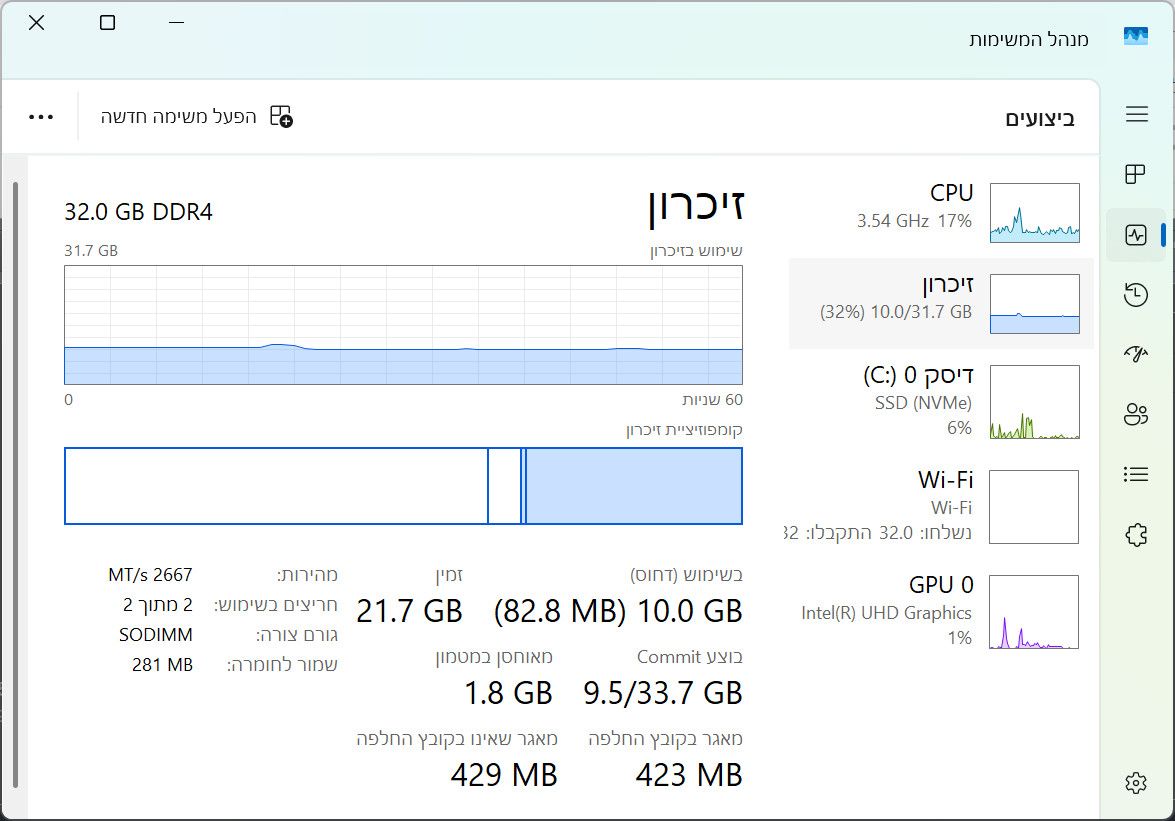
Task: Open the Startup apps page icon
Action: tap(1136, 354)
